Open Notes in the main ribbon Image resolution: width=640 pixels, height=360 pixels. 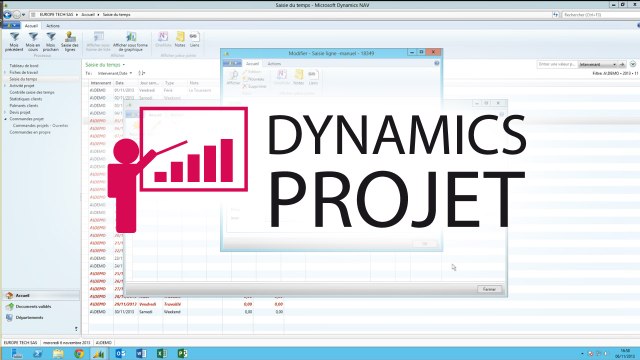pyautogui.click(x=180, y=40)
